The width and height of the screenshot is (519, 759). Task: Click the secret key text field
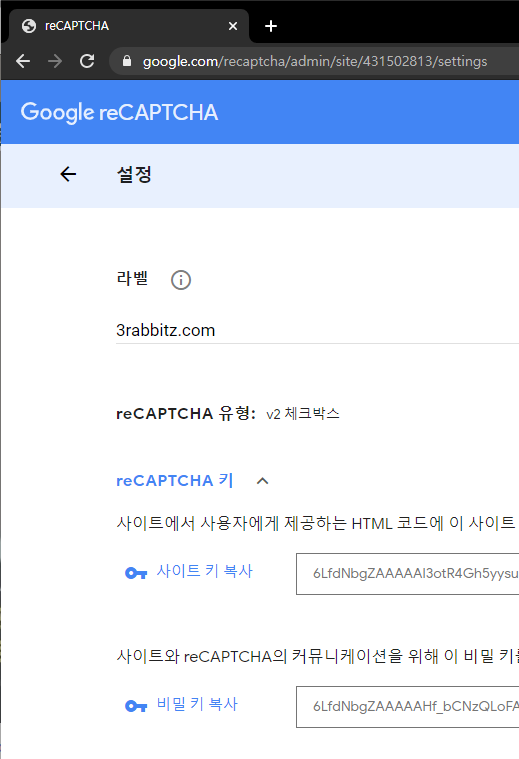[408, 707]
